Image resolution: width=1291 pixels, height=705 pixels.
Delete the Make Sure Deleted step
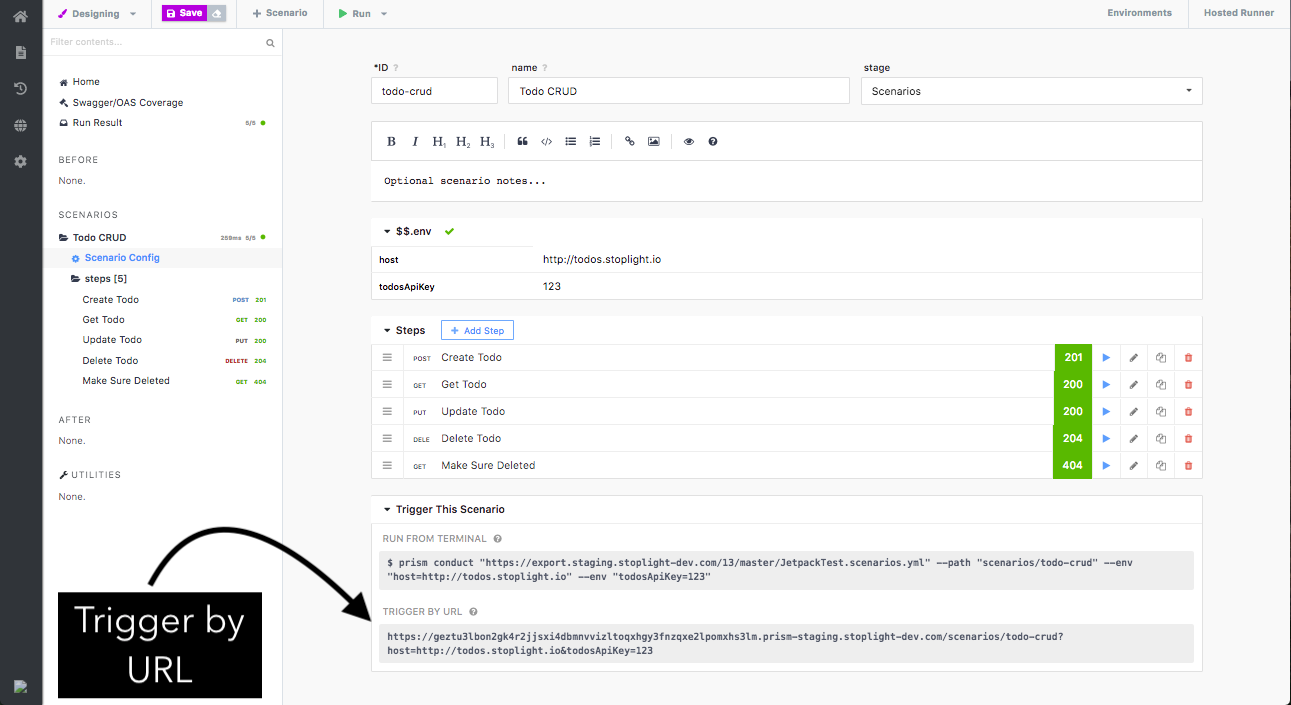tap(1188, 465)
